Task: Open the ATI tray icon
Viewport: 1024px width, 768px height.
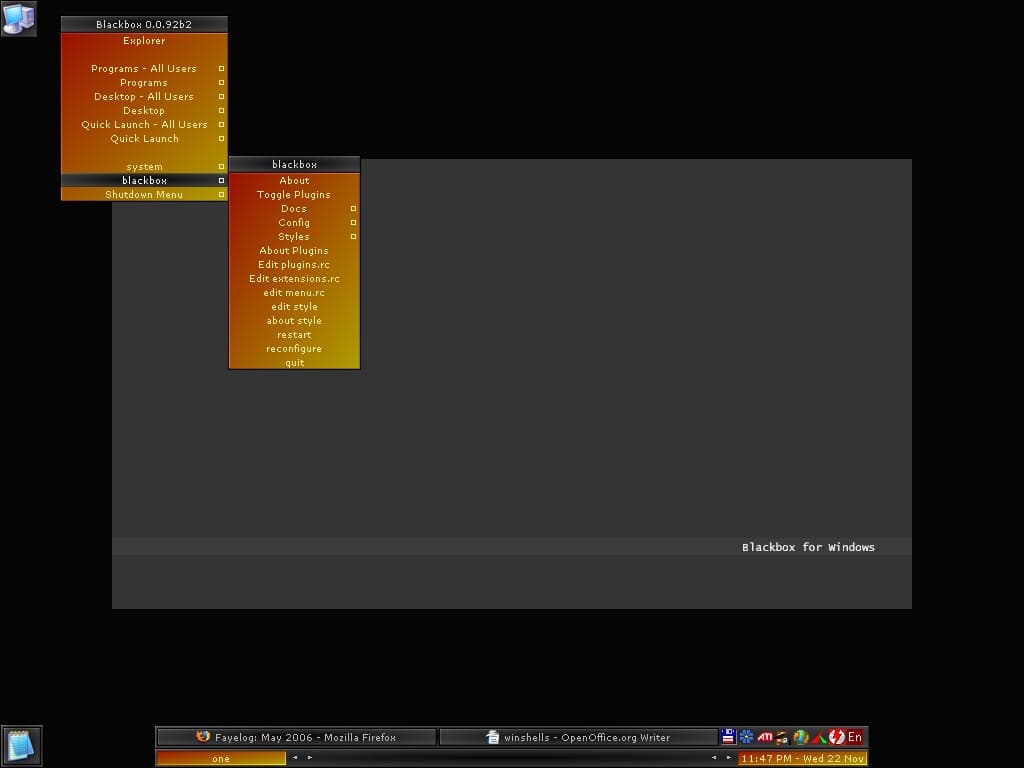Action: pos(765,737)
